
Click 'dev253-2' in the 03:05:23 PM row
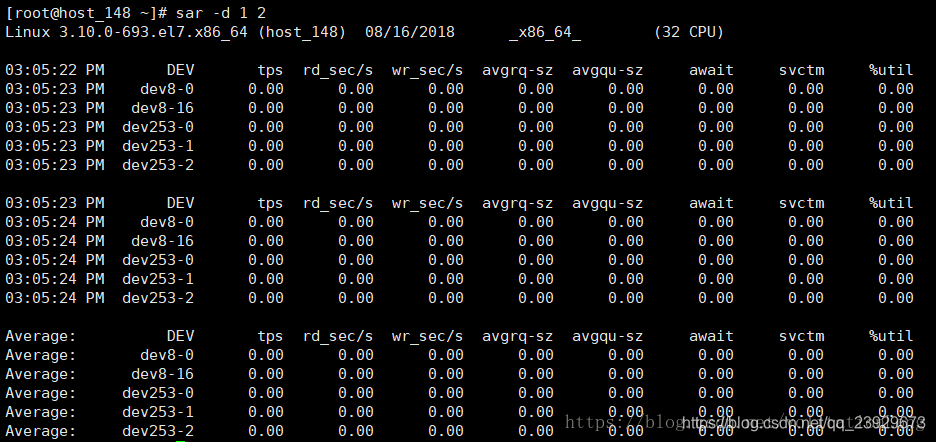158,165
